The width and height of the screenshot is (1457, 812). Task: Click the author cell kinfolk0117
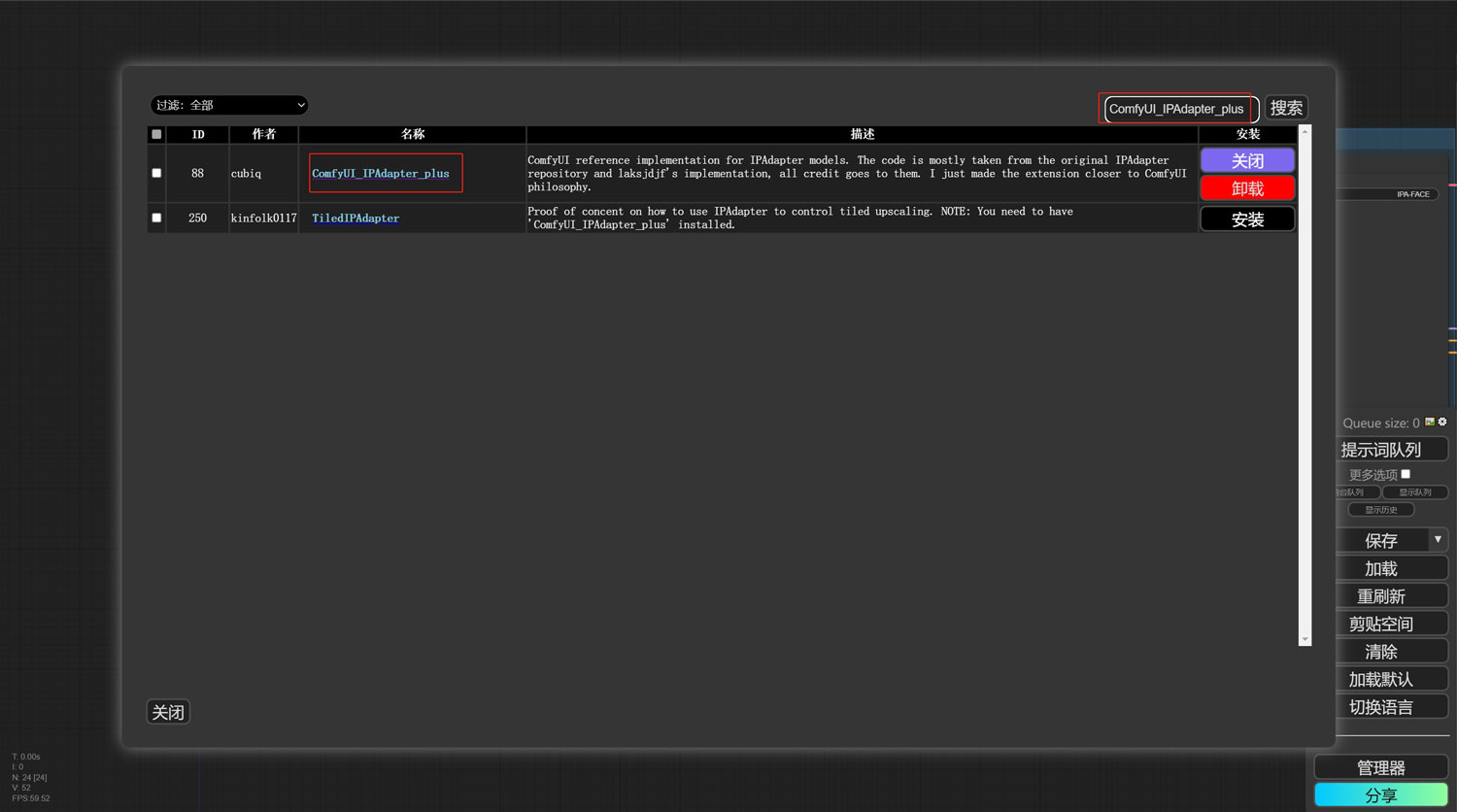(x=263, y=218)
